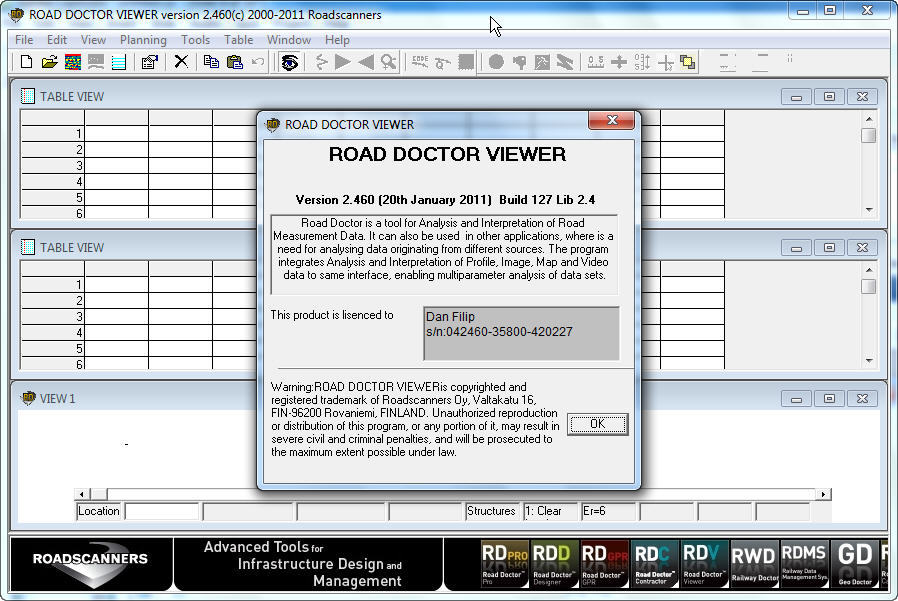
Task: Click the Properties toolbar icon
Action: tap(149, 62)
